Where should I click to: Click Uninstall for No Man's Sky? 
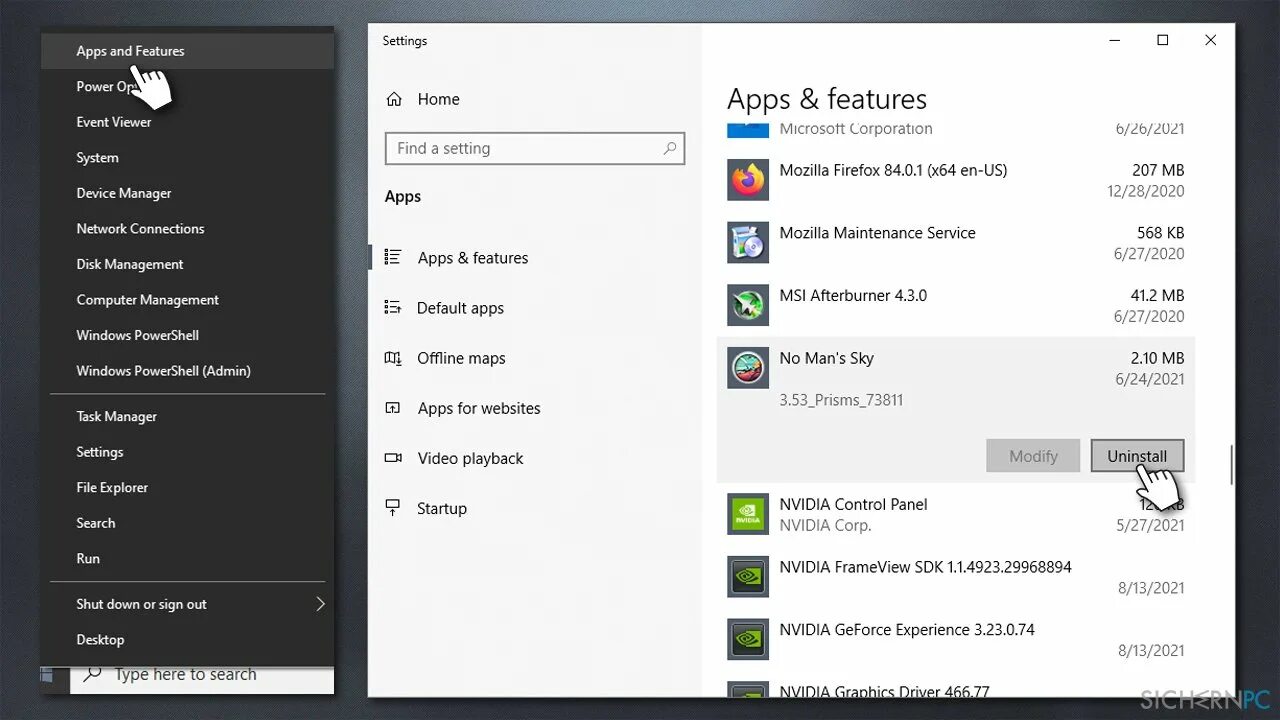[1137, 456]
